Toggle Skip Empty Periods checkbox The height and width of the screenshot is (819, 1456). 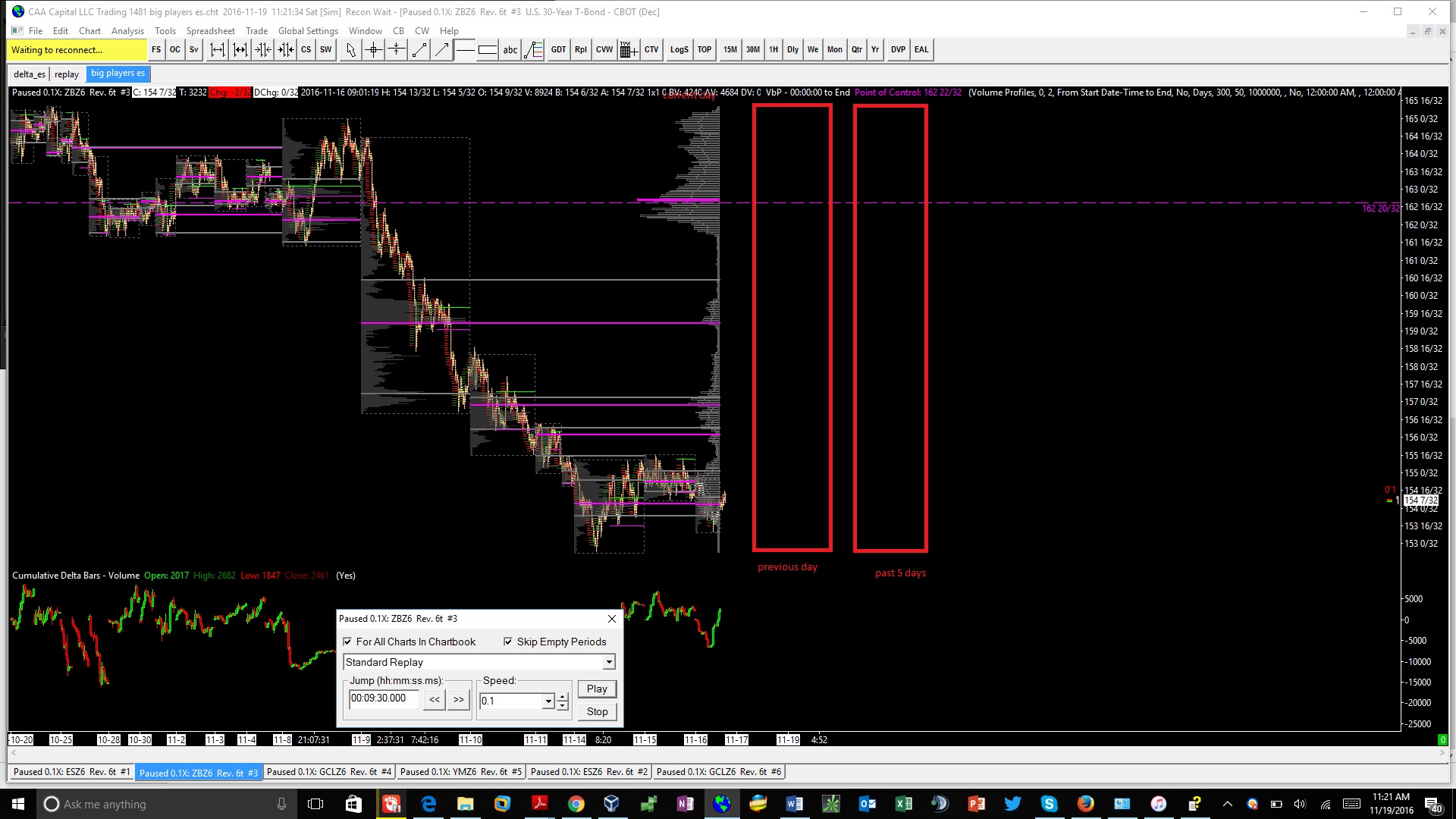tap(508, 642)
